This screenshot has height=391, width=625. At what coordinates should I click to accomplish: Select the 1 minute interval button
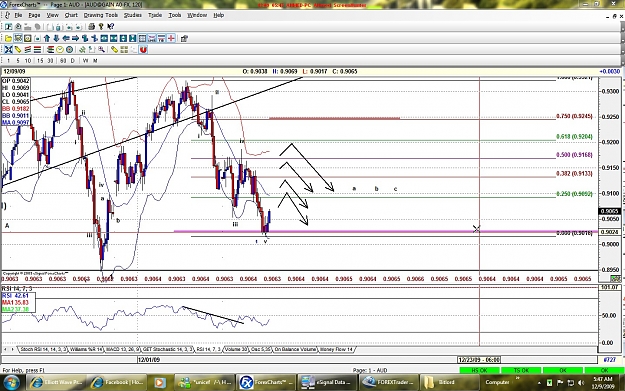[8, 61]
